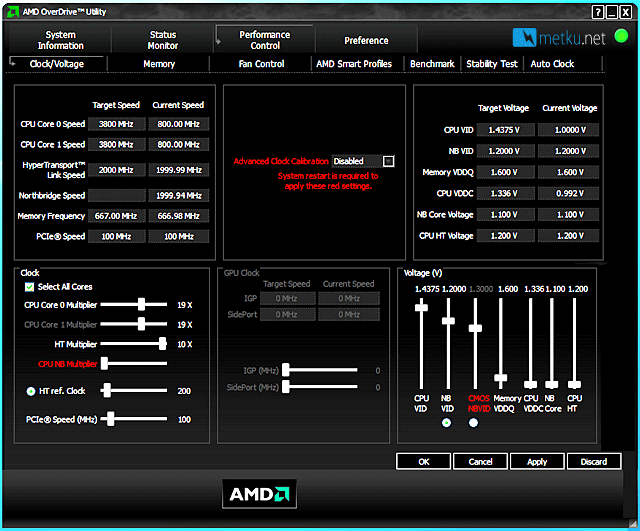Image resolution: width=640 pixels, height=531 pixels.
Task: Click the empty Northbridge target speed field
Action: (116, 196)
